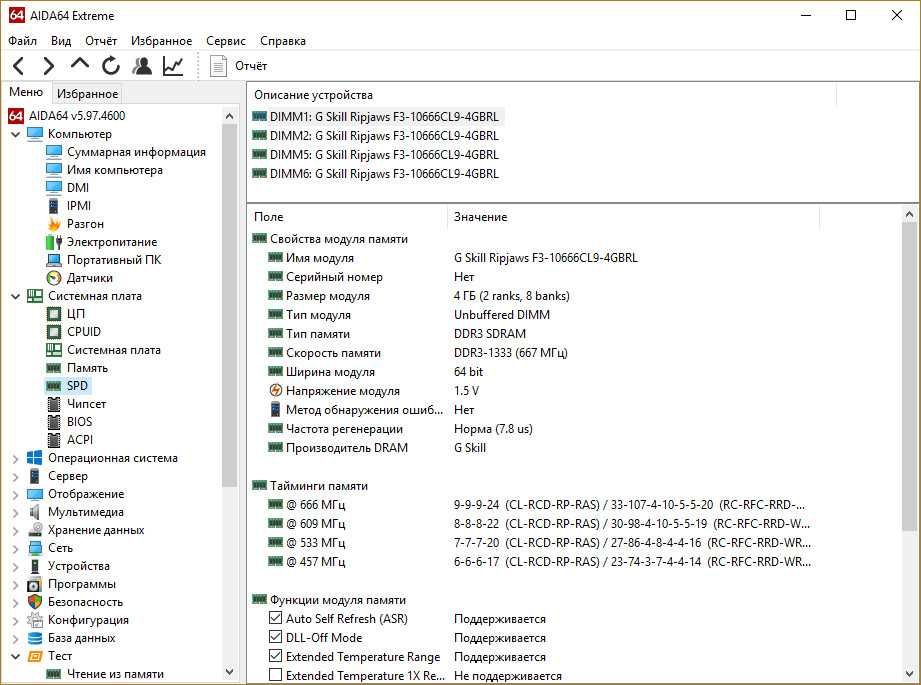Expand the Отображение tree node
The height and width of the screenshot is (685, 921).
16,495
